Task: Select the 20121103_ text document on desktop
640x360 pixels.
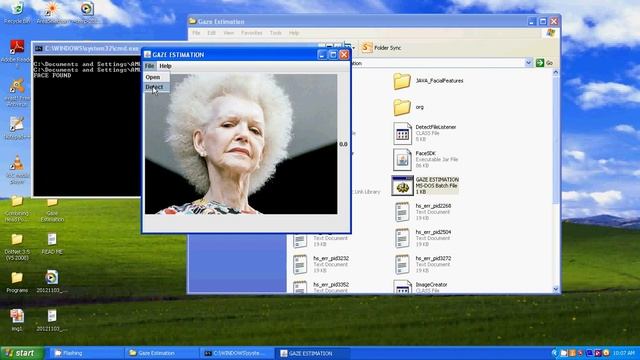Action: 52,320
